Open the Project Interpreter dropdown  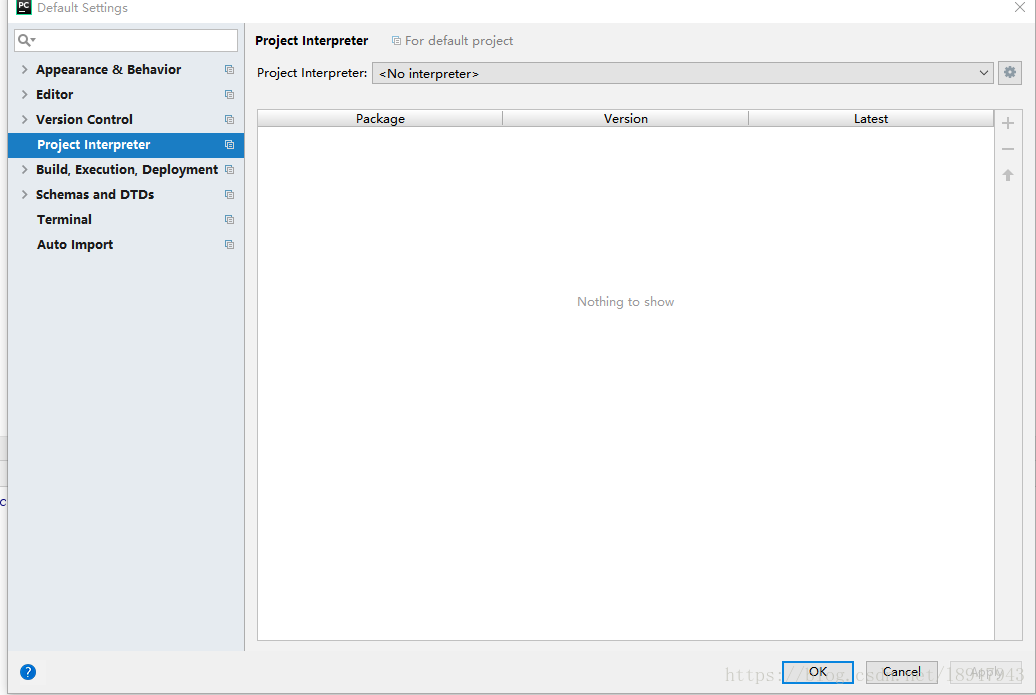point(682,73)
